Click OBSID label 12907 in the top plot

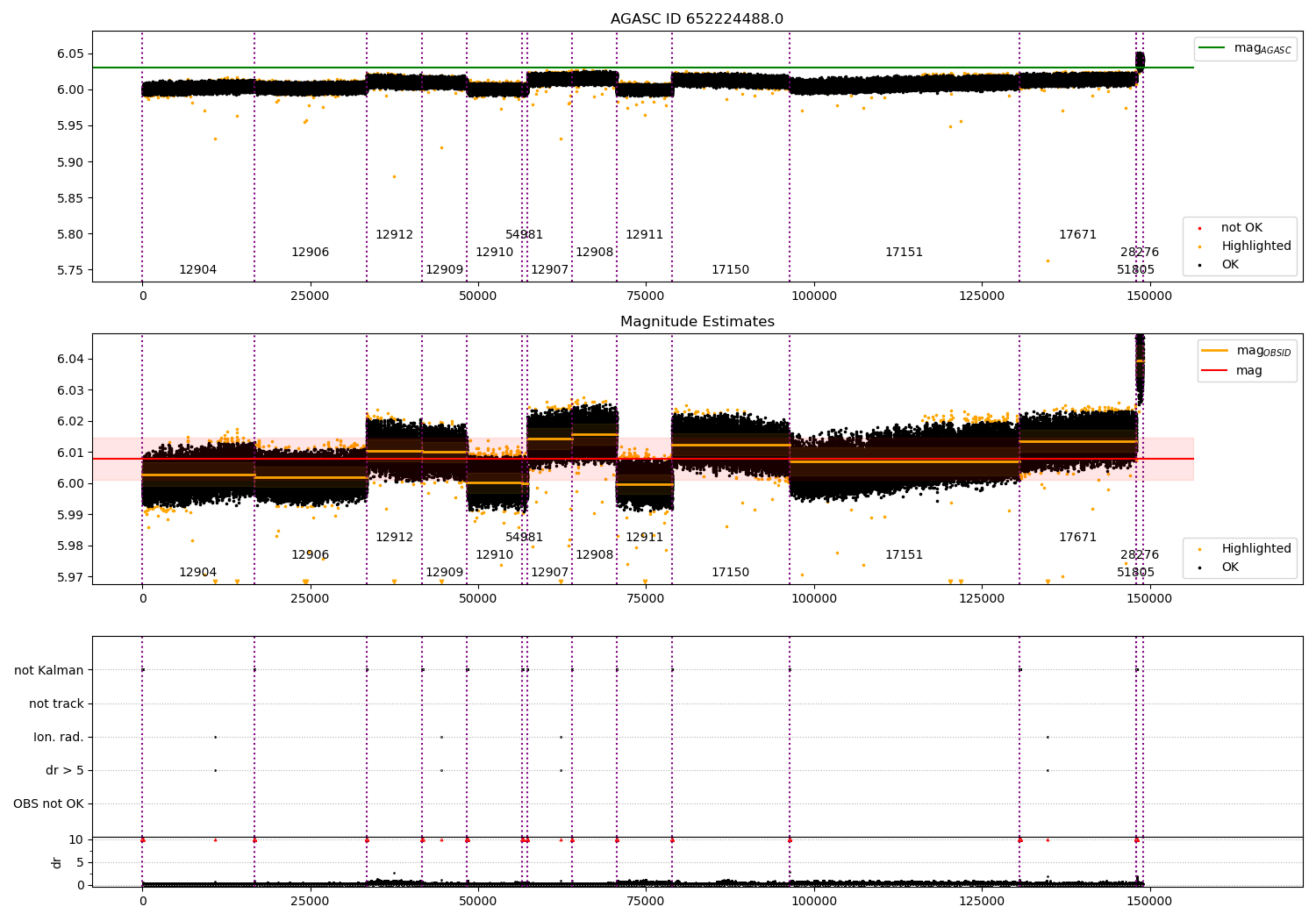click(549, 270)
